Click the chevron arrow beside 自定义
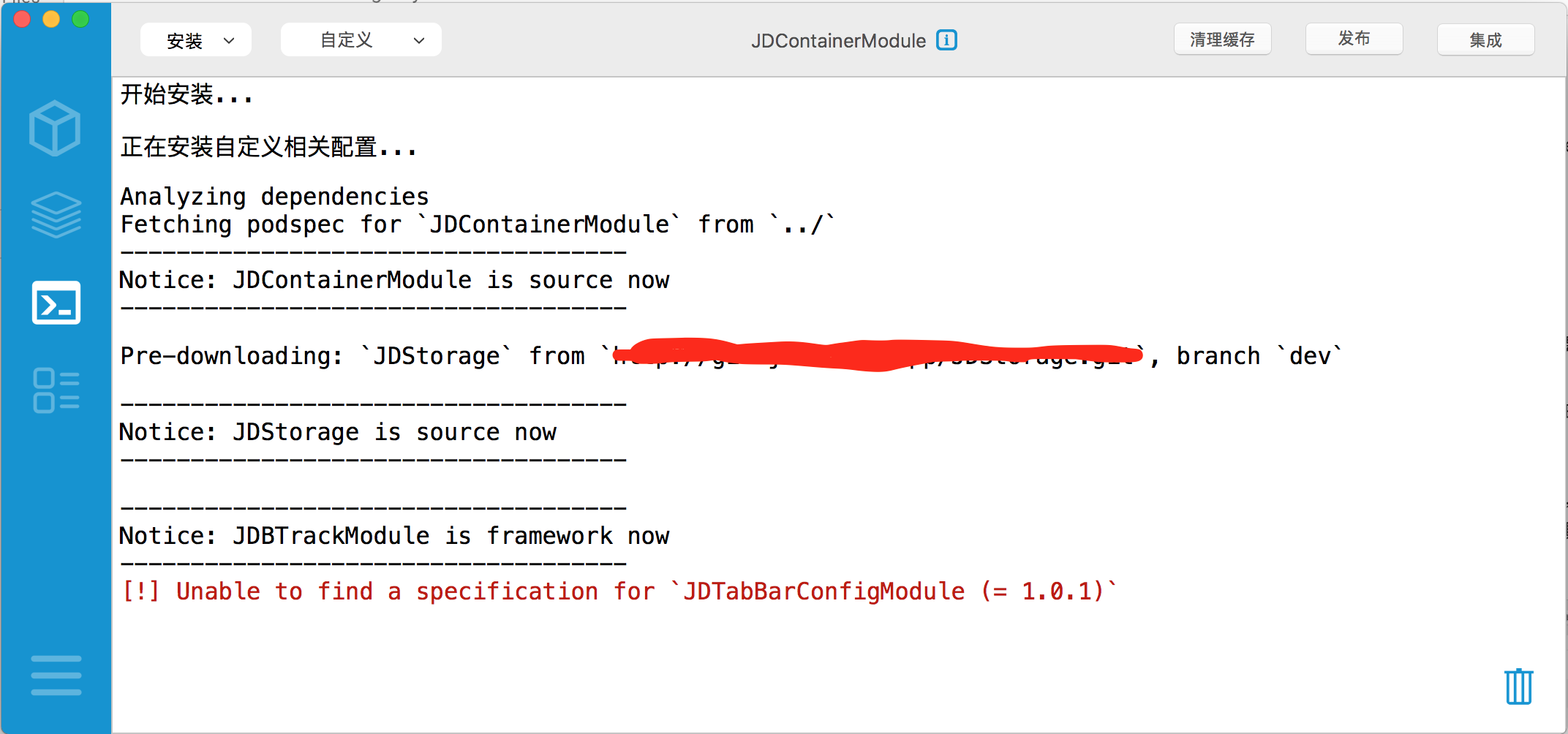This screenshot has height=734, width=1568. pyautogui.click(x=419, y=41)
